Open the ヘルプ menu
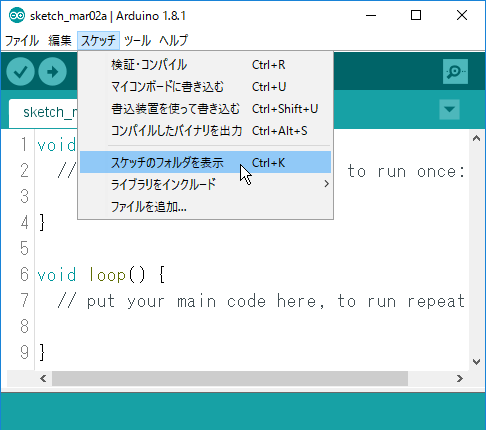This screenshot has height=430, width=486. (173, 41)
